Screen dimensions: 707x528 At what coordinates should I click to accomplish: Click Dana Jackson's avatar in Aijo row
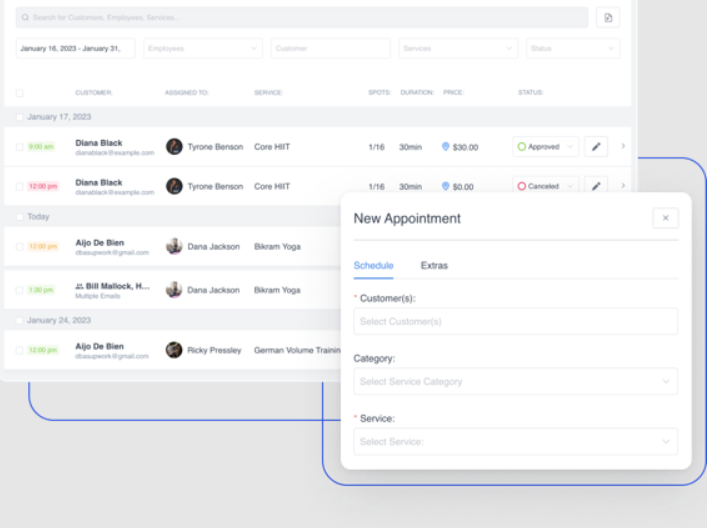click(174, 246)
